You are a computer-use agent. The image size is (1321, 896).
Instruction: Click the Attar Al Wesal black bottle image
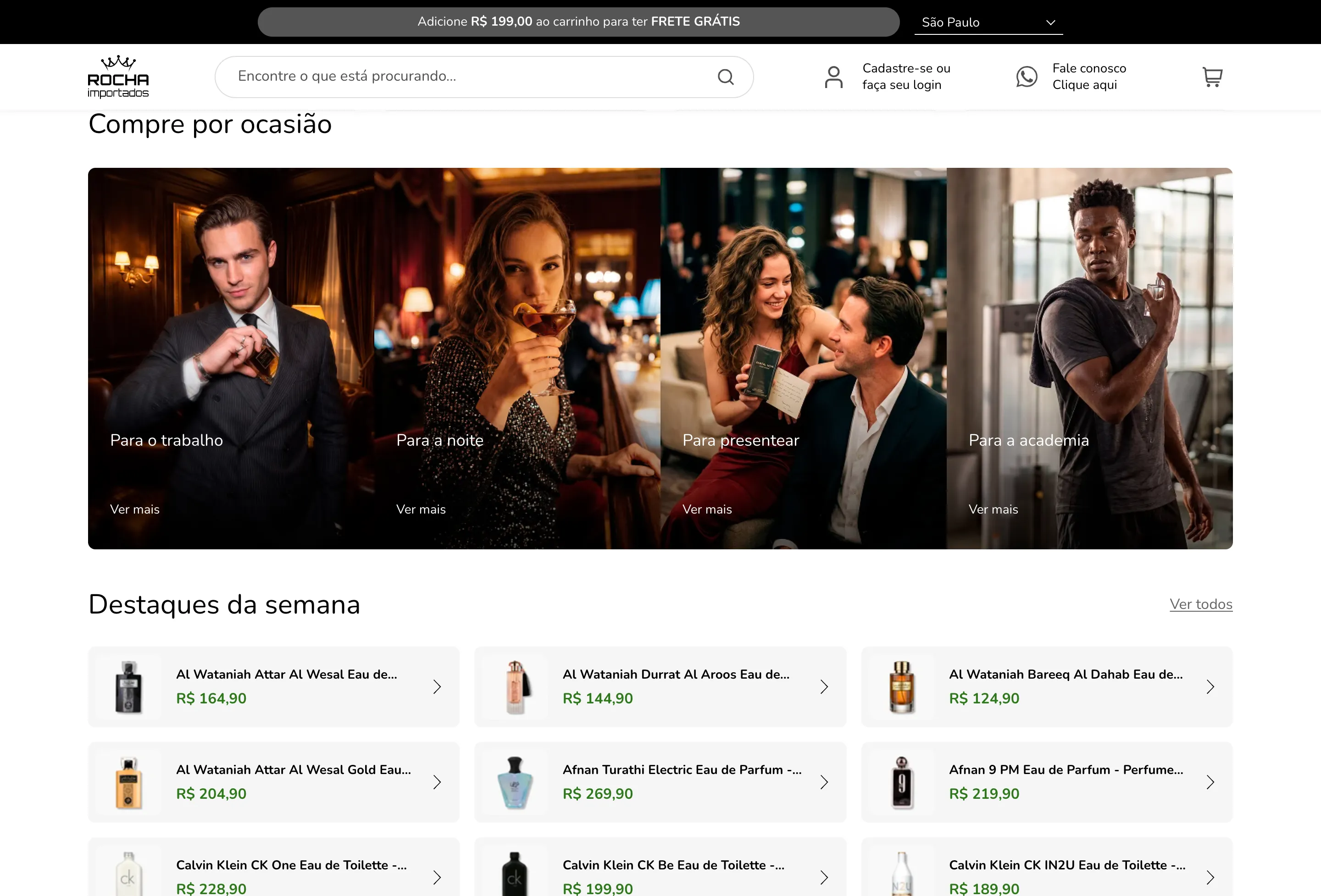[x=128, y=686]
